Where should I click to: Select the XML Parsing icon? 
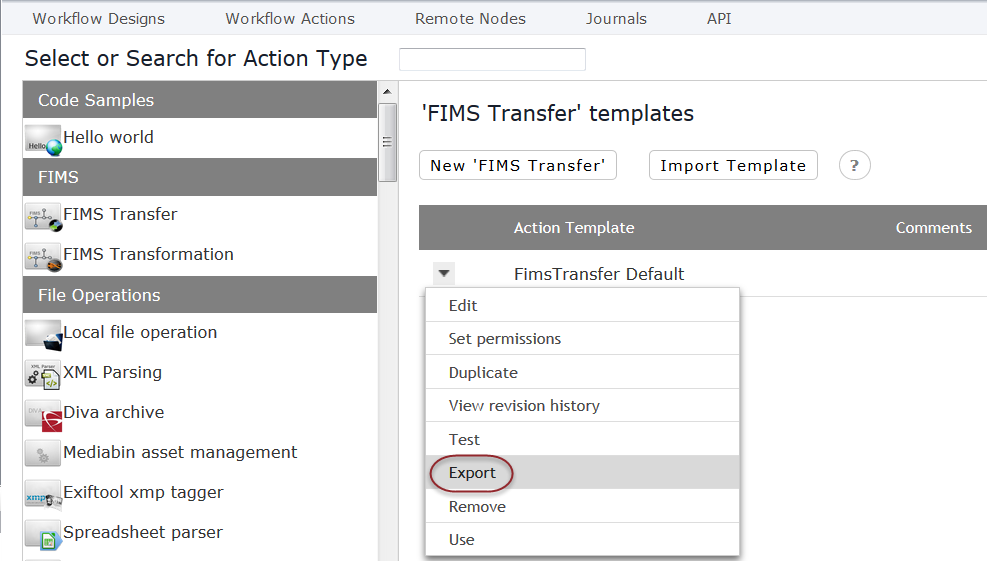pyautogui.click(x=43, y=375)
